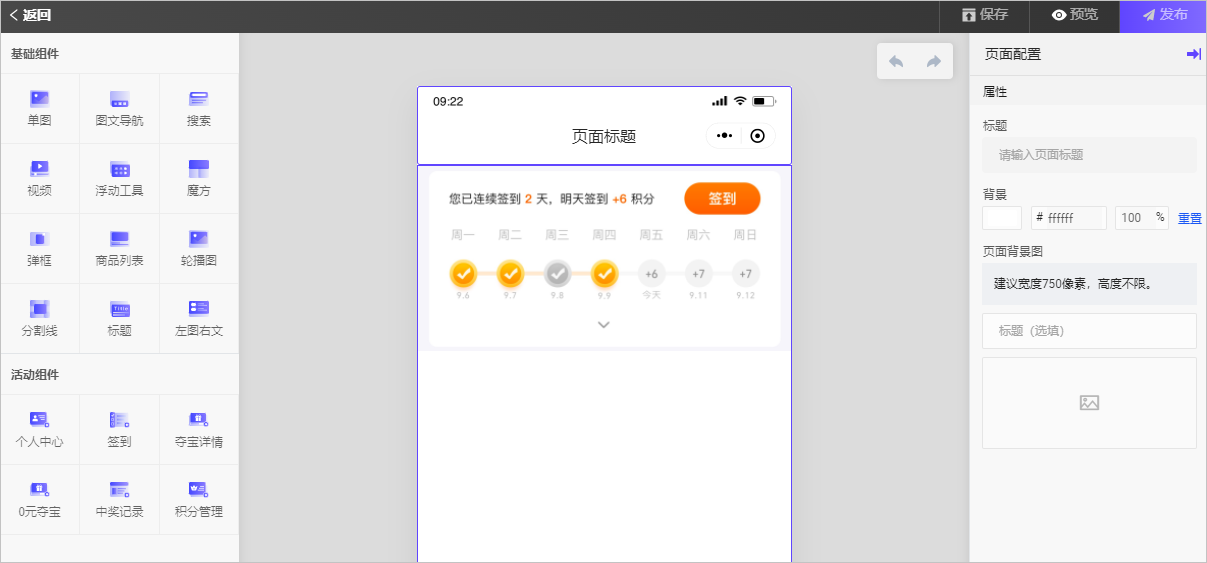The image size is (1207, 563).
Task: Reset background color via 重置 link
Action: tap(1190, 218)
